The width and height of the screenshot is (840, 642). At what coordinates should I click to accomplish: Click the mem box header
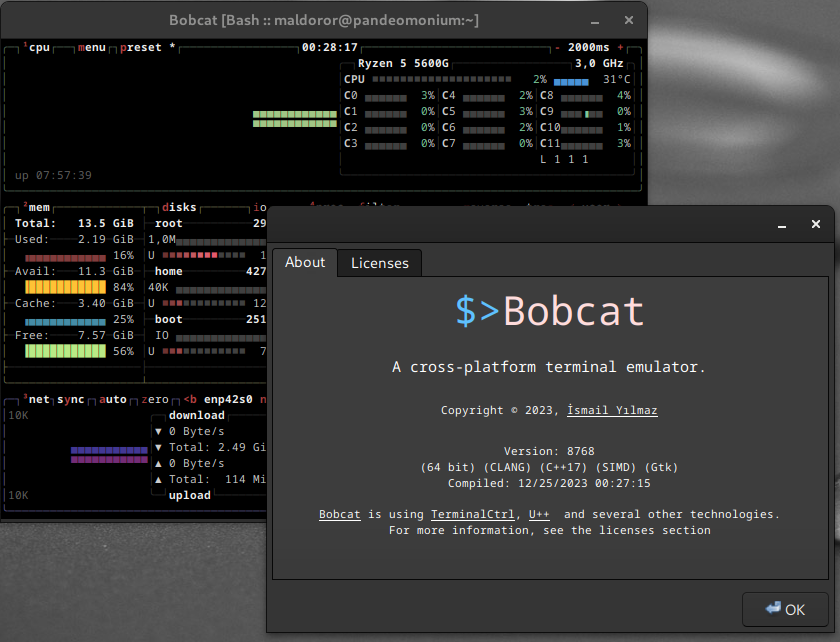point(39,207)
